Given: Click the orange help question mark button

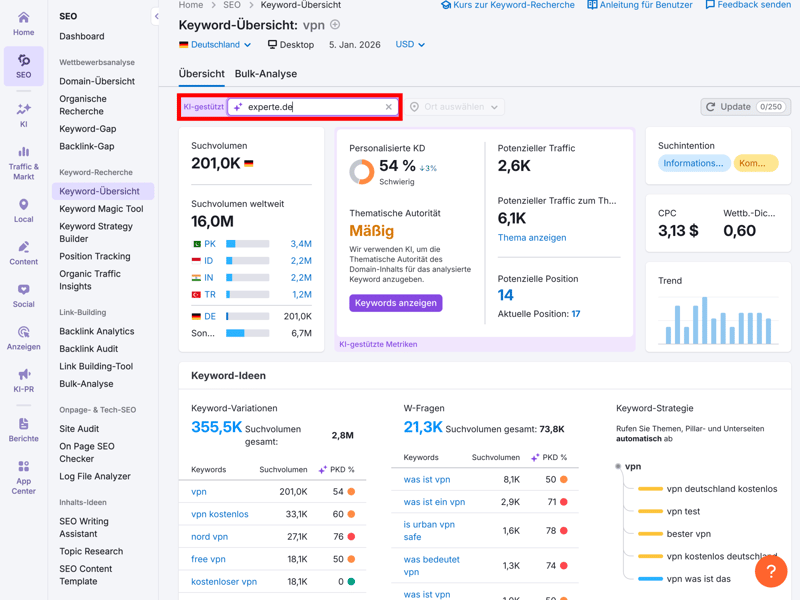Looking at the screenshot, I should pyautogui.click(x=770, y=571).
